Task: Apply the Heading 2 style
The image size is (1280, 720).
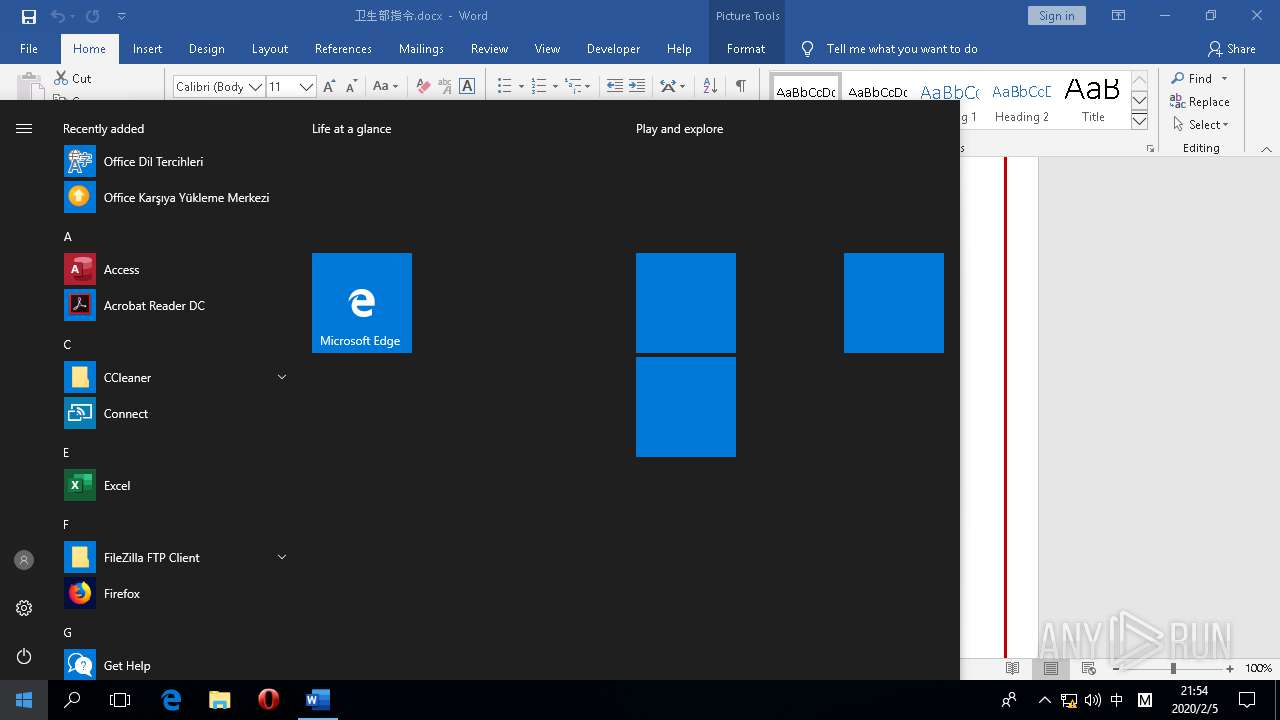Action: click(1021, 100)
